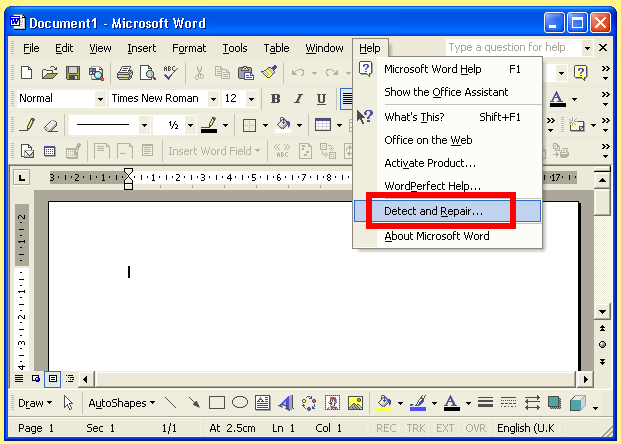Image resolution: width=621 pixels, height=444 pixels.
Task: Open the font size dropdown showing 12
Action: click(251, 99)
